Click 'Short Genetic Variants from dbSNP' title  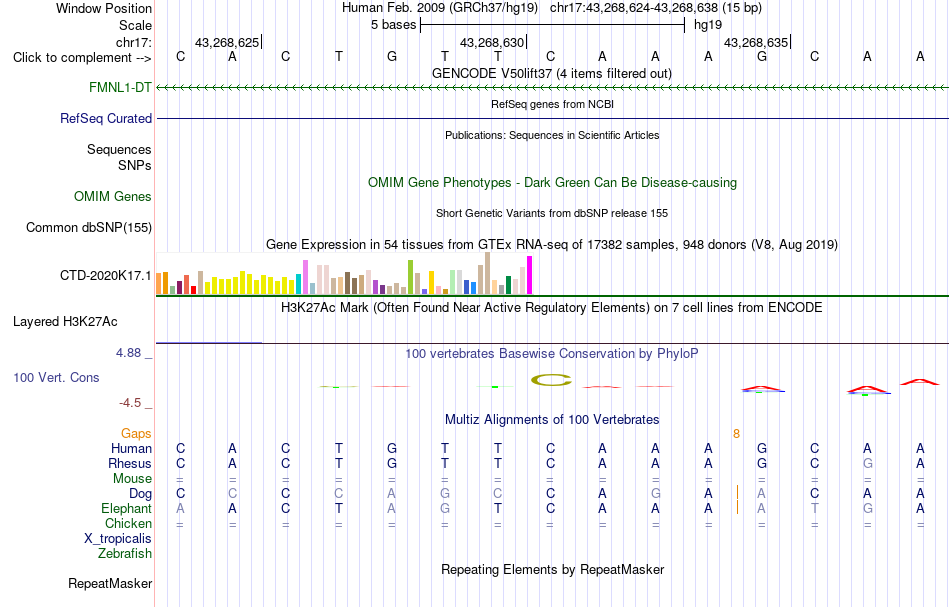tap(552, 213)
